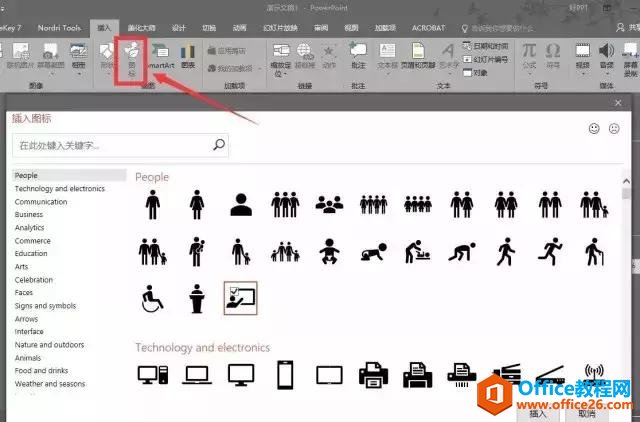
Task: Click the search magnifier icon
Action: pyautogui.click(x=220, y=145)
